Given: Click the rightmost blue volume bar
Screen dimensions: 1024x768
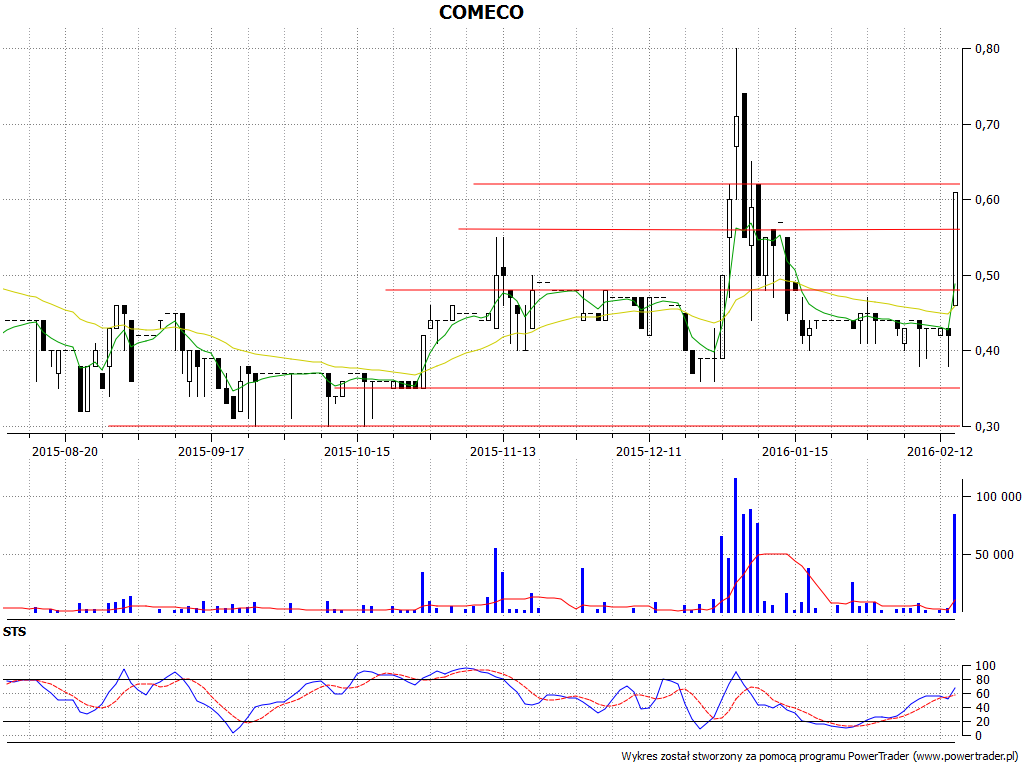Looking at the screenshot, I should tap(954, 562).
